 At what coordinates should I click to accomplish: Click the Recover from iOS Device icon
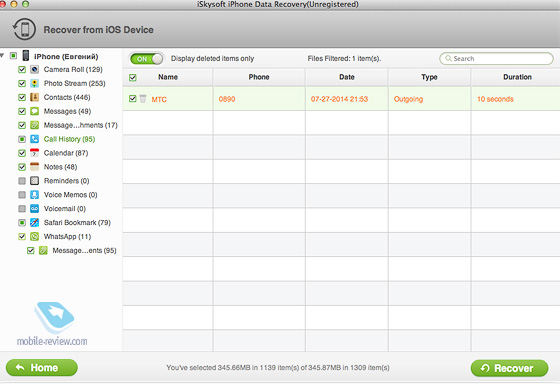24,29
